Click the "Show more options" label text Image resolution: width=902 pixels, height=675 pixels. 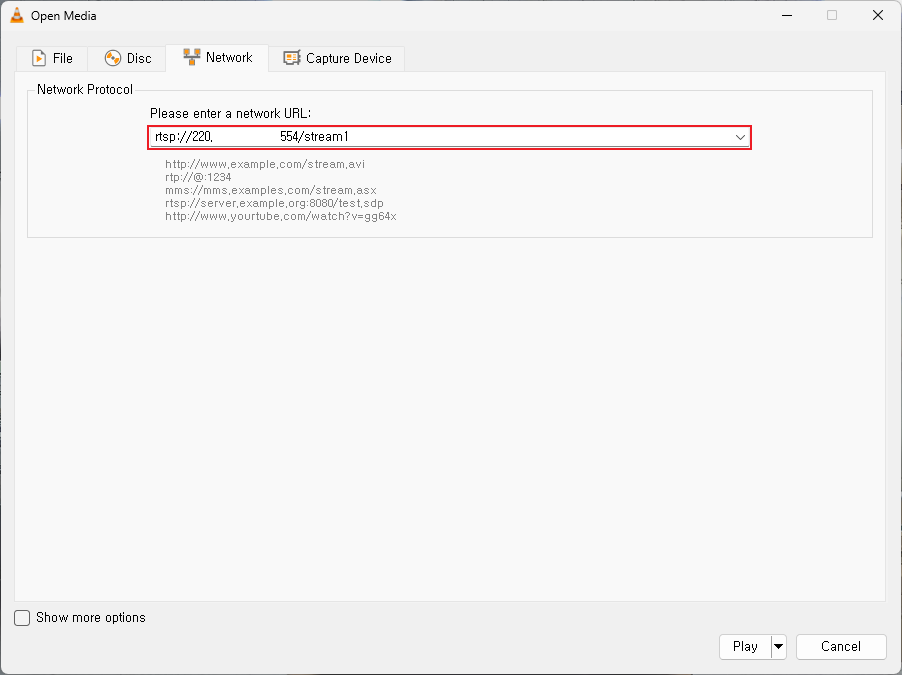click(90, 618)
